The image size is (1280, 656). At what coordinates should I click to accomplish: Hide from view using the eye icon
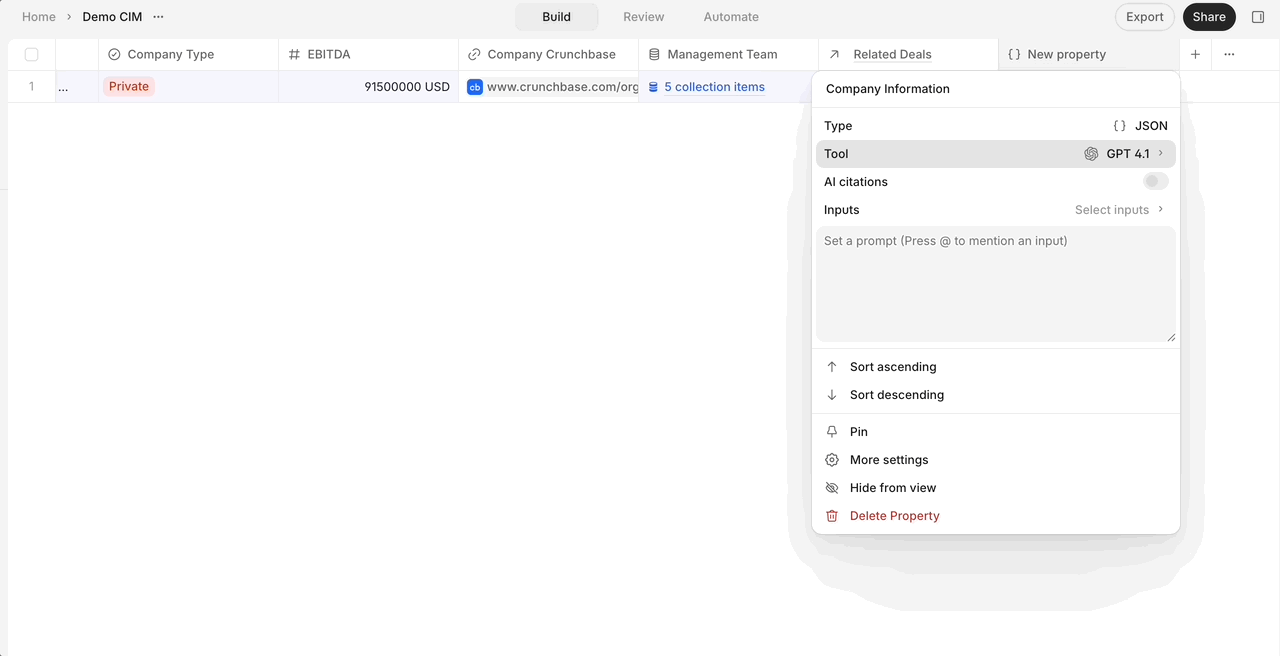(831, 488)
